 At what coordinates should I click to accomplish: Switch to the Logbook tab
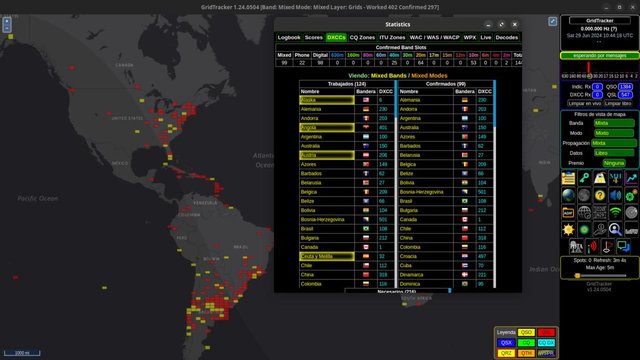coord(289,38)
